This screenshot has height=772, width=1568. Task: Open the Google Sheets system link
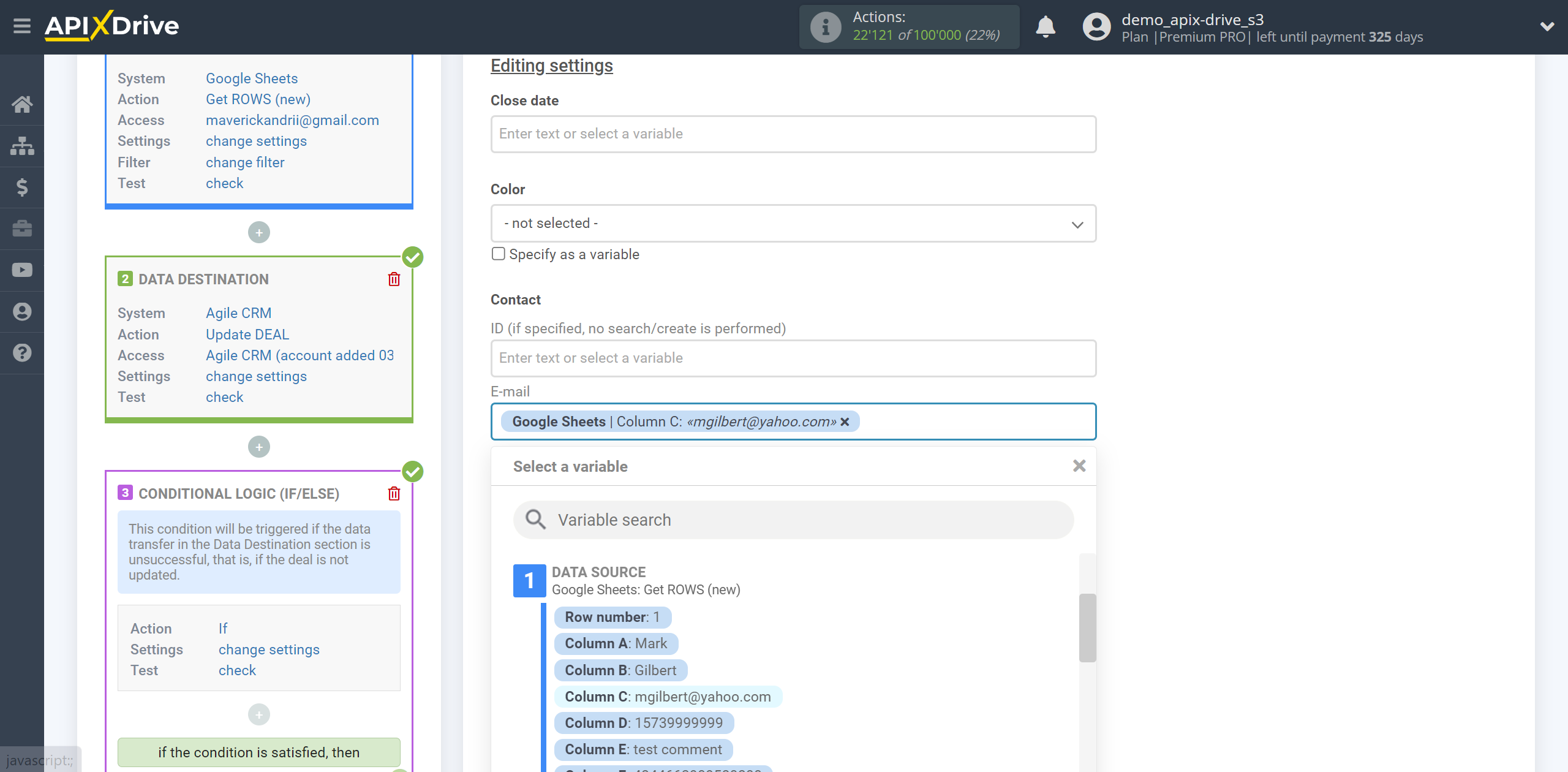click(252, 78)
